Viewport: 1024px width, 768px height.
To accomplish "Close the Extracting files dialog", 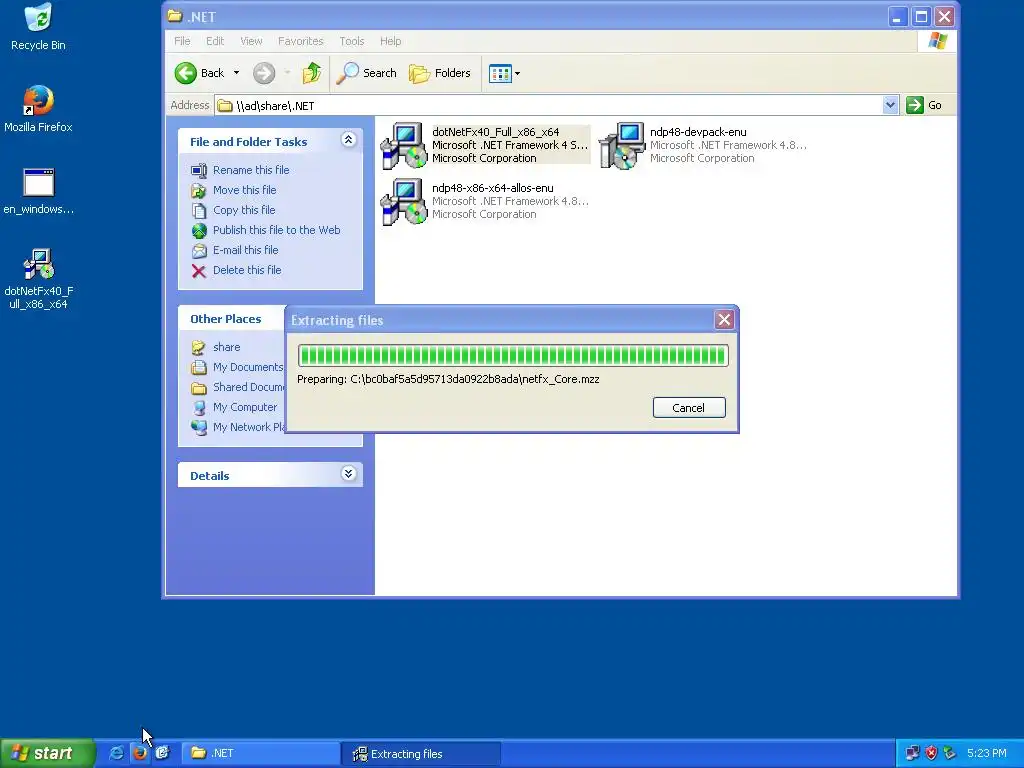I will (x=724, y=319).
